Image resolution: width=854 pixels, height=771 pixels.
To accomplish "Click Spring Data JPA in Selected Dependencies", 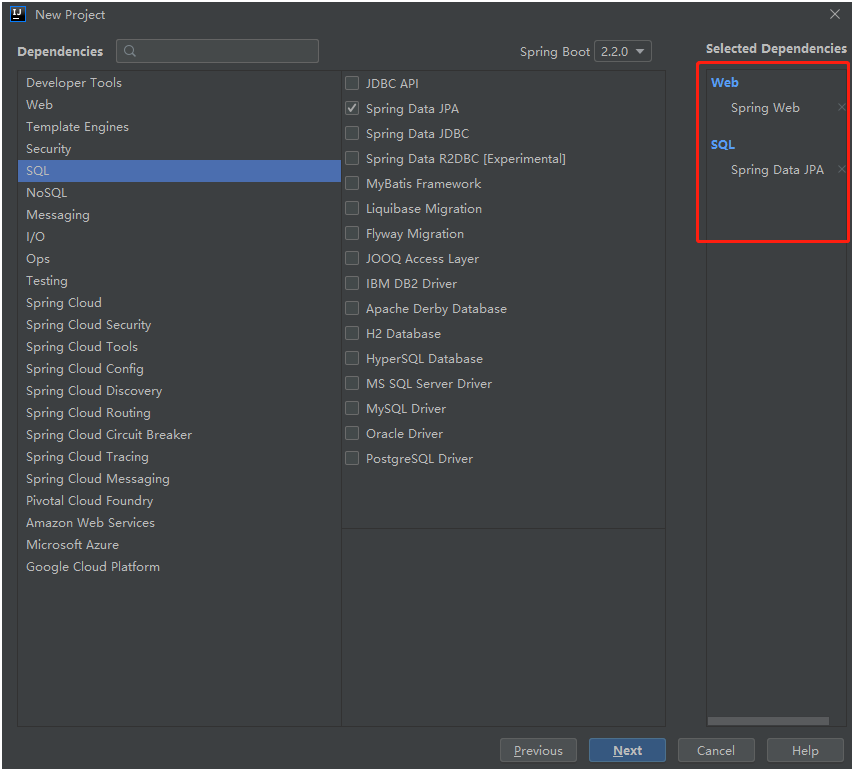I will pos(777,170).
